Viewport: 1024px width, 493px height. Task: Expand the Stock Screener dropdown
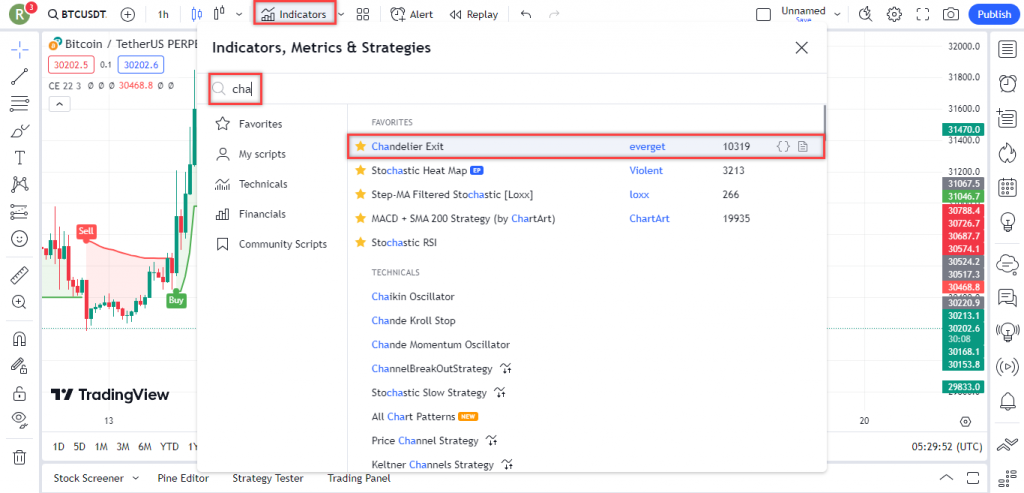(x=136, y=478)
